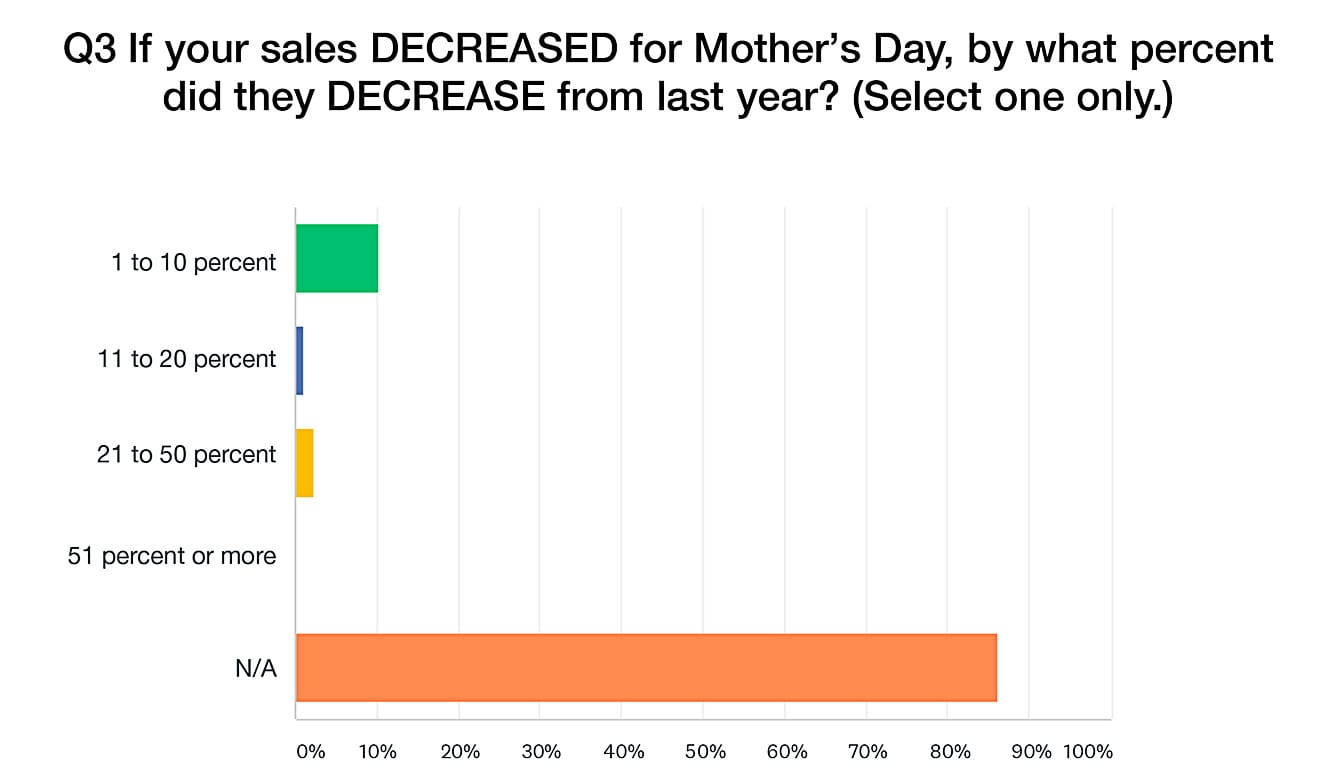The width and height of the screenshot is (1320, 774).
Task: Click the 0% x-axis tick label
Action: (311, 752)
